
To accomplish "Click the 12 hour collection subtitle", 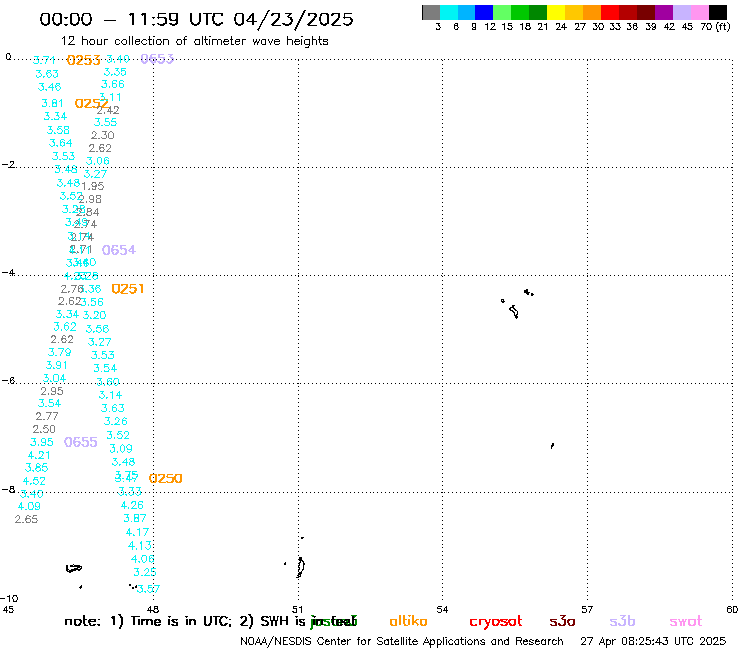I will pos(194,41).
